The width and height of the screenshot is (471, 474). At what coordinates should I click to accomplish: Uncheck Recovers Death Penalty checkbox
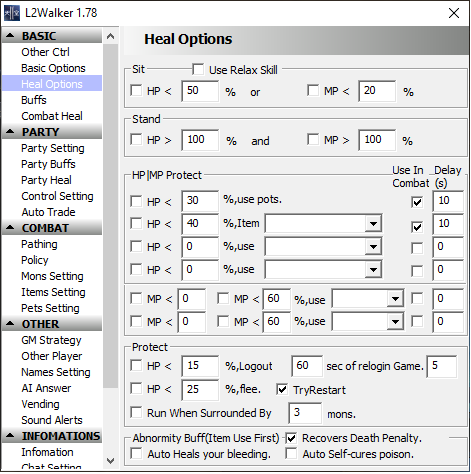tap(291, 438)
